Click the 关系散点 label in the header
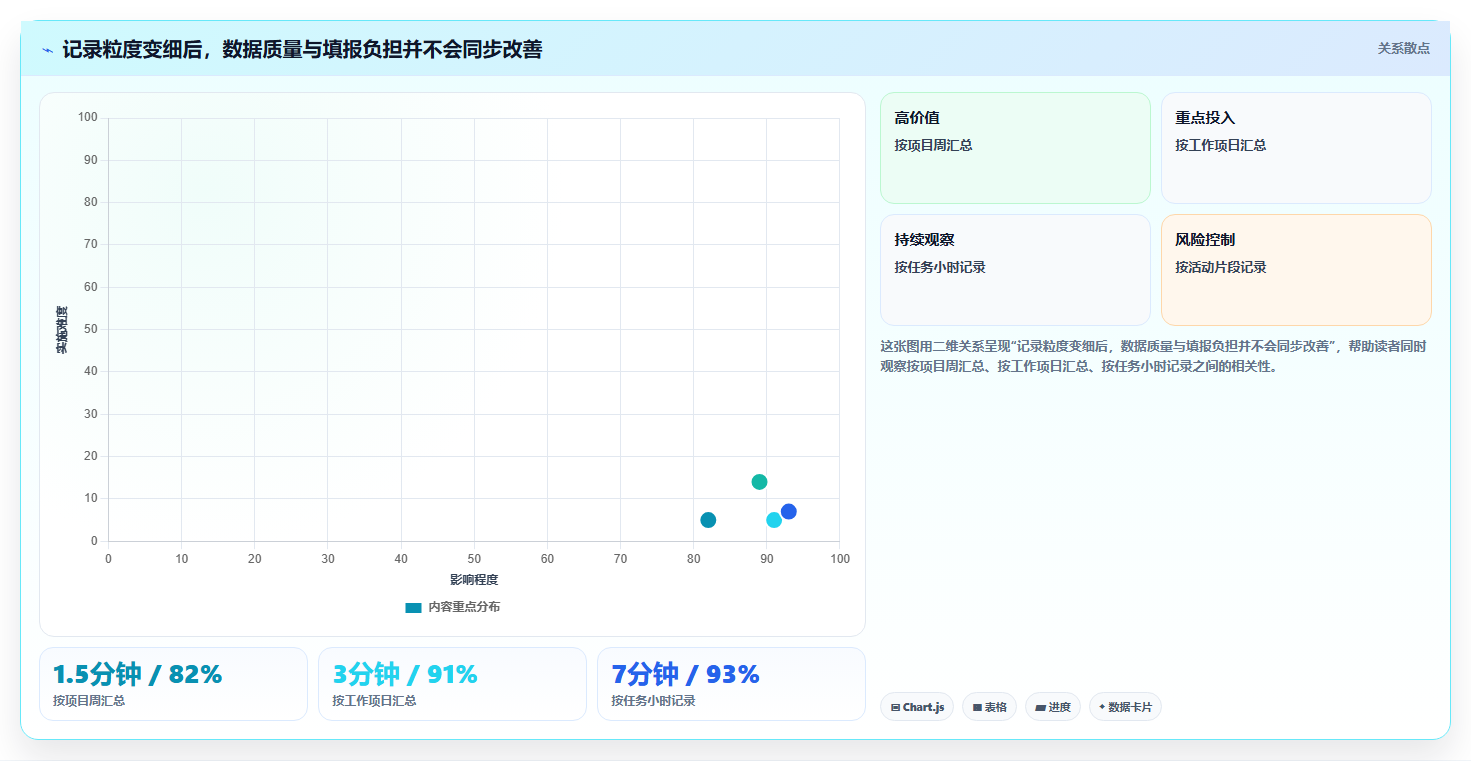This screenshot has width=1471, height=761. click(x=1404, y=48)
